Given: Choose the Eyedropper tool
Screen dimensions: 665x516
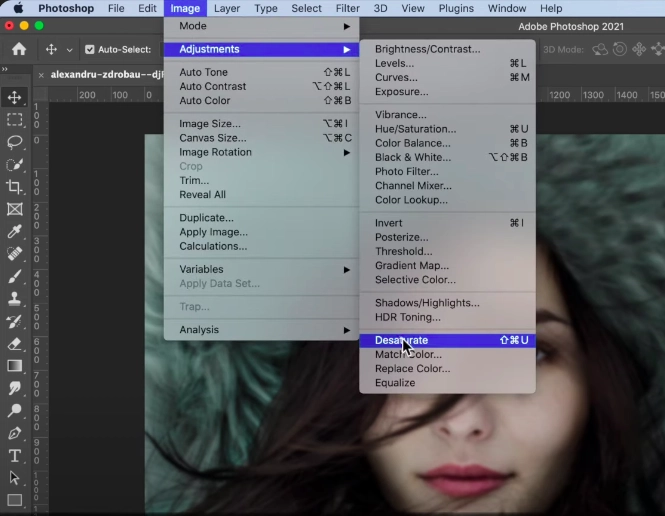Looking at the screenshot, I should (x=15, y=232).
